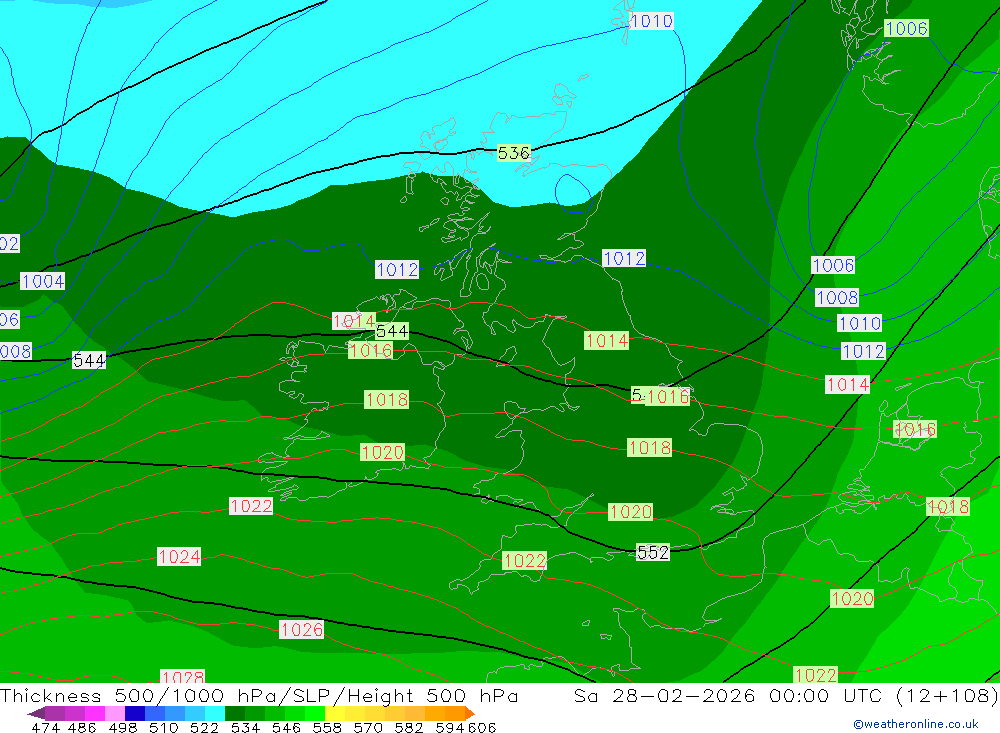Pick the bright magenta legend swatch
The width and height of the screenshot is (1000, 733).
(94, 713)
